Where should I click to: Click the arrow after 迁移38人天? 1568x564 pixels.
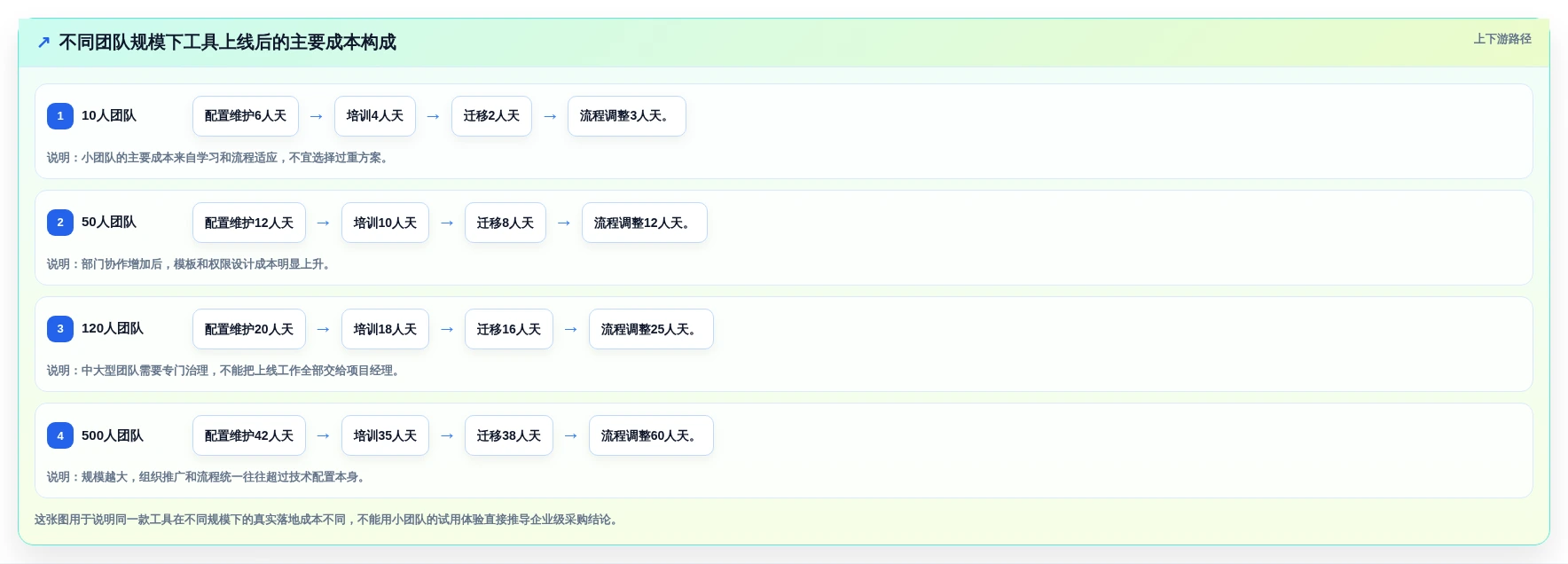571,435
